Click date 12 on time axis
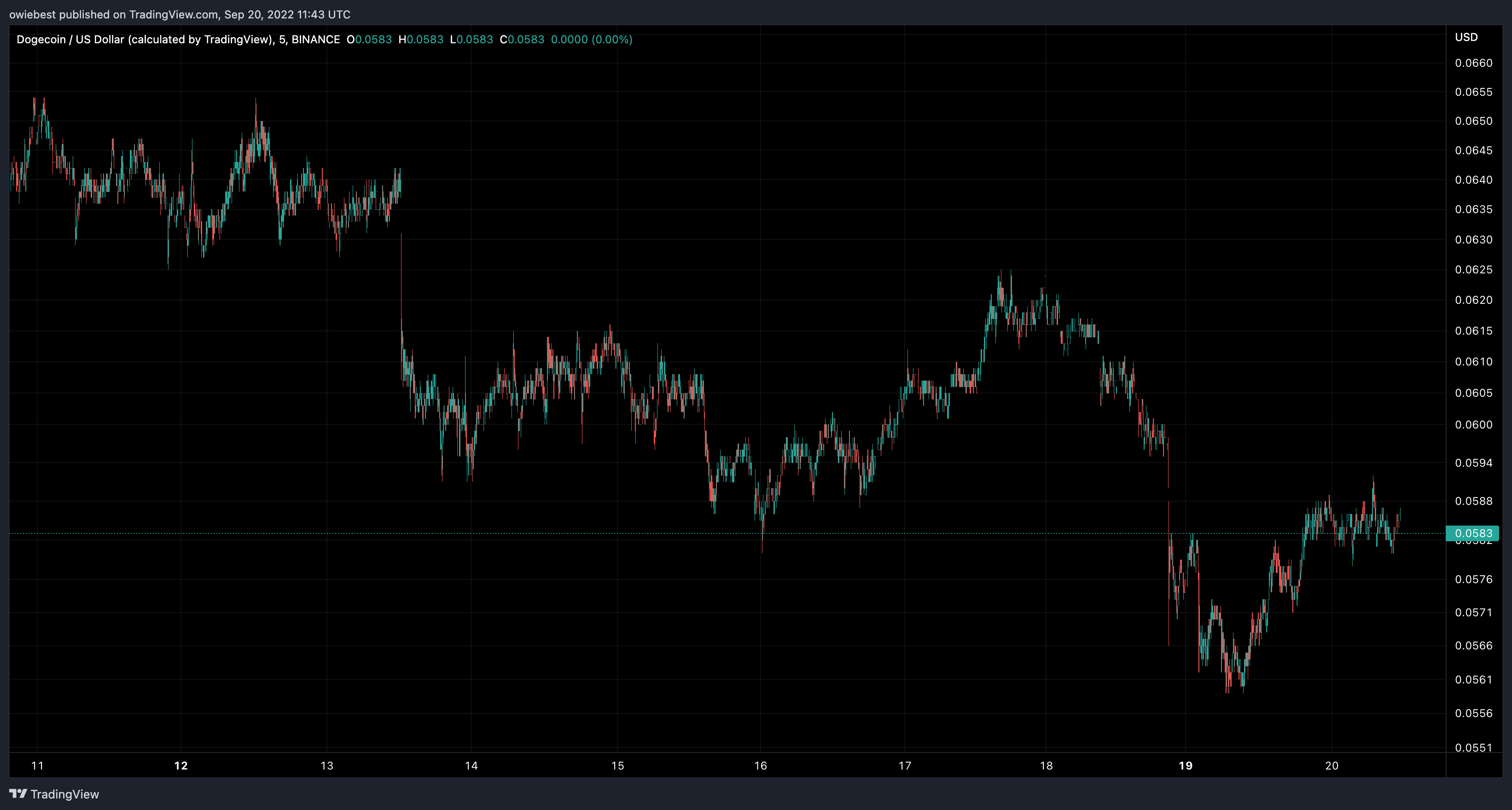1512x810 pixels. tap(181, 765)
